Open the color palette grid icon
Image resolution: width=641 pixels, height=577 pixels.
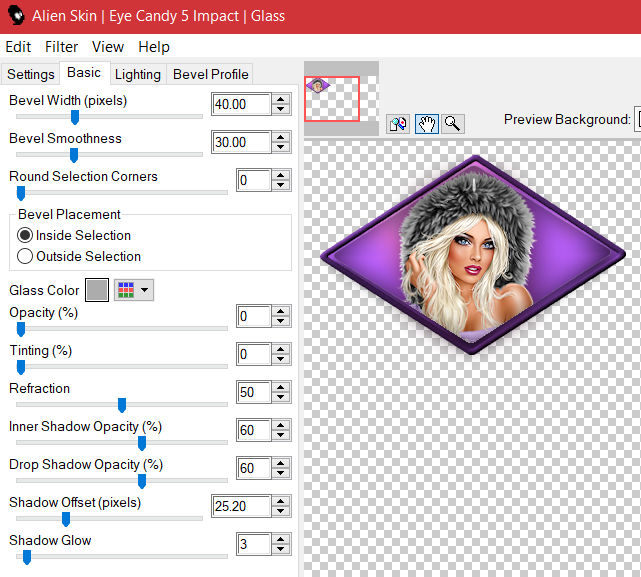pyautogui.click(x=126, y=290)
